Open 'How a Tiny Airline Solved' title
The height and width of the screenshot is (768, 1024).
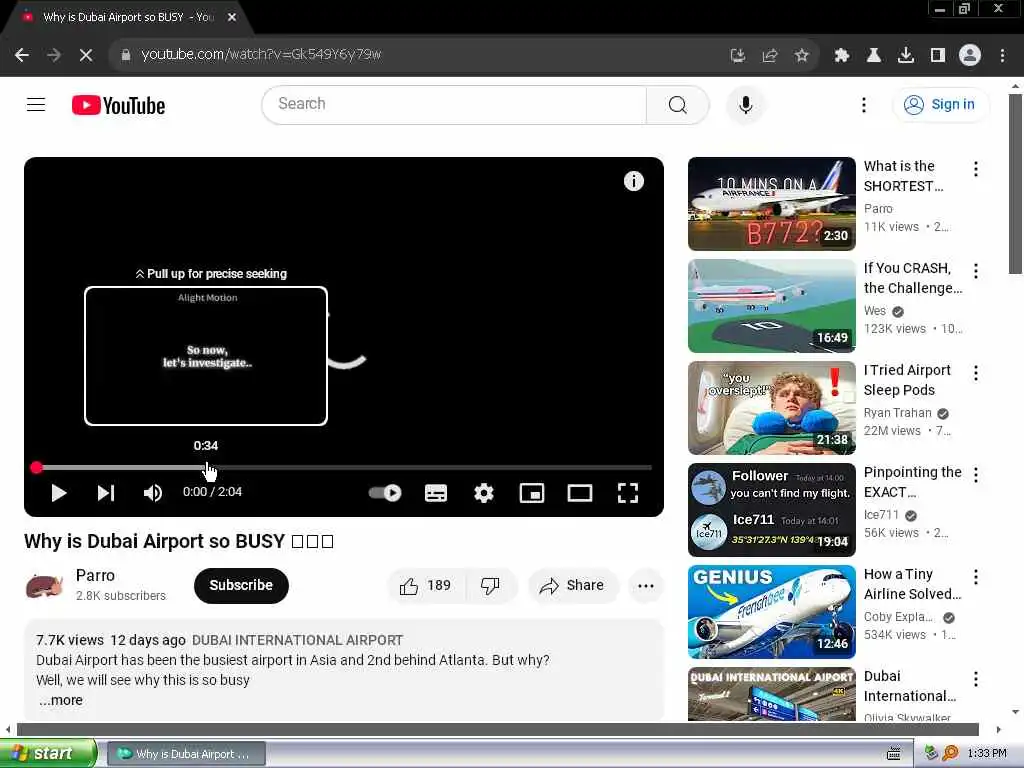click(912, 584)
